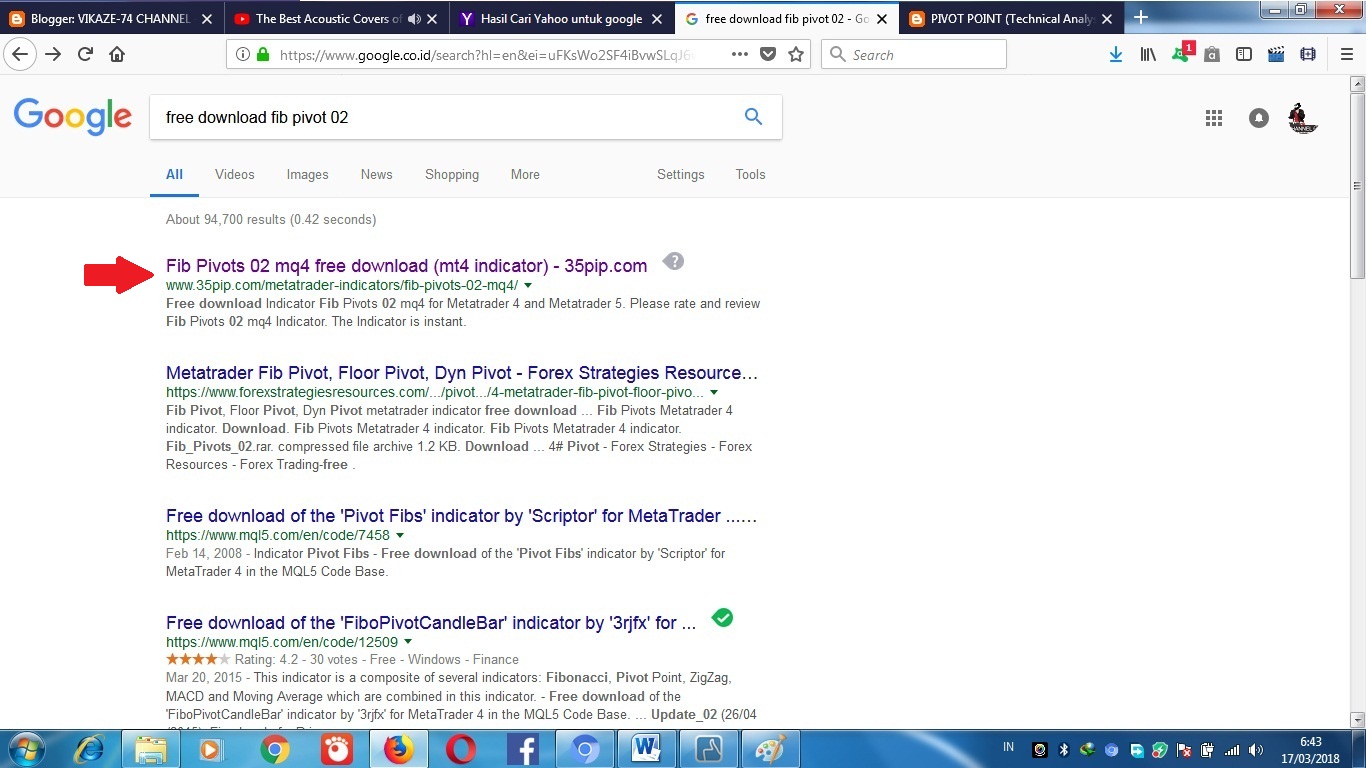The width and height of the screenshot is (1366, 768).
Task: Open Paint from the taskbar
Action: [x=770, y=749]
